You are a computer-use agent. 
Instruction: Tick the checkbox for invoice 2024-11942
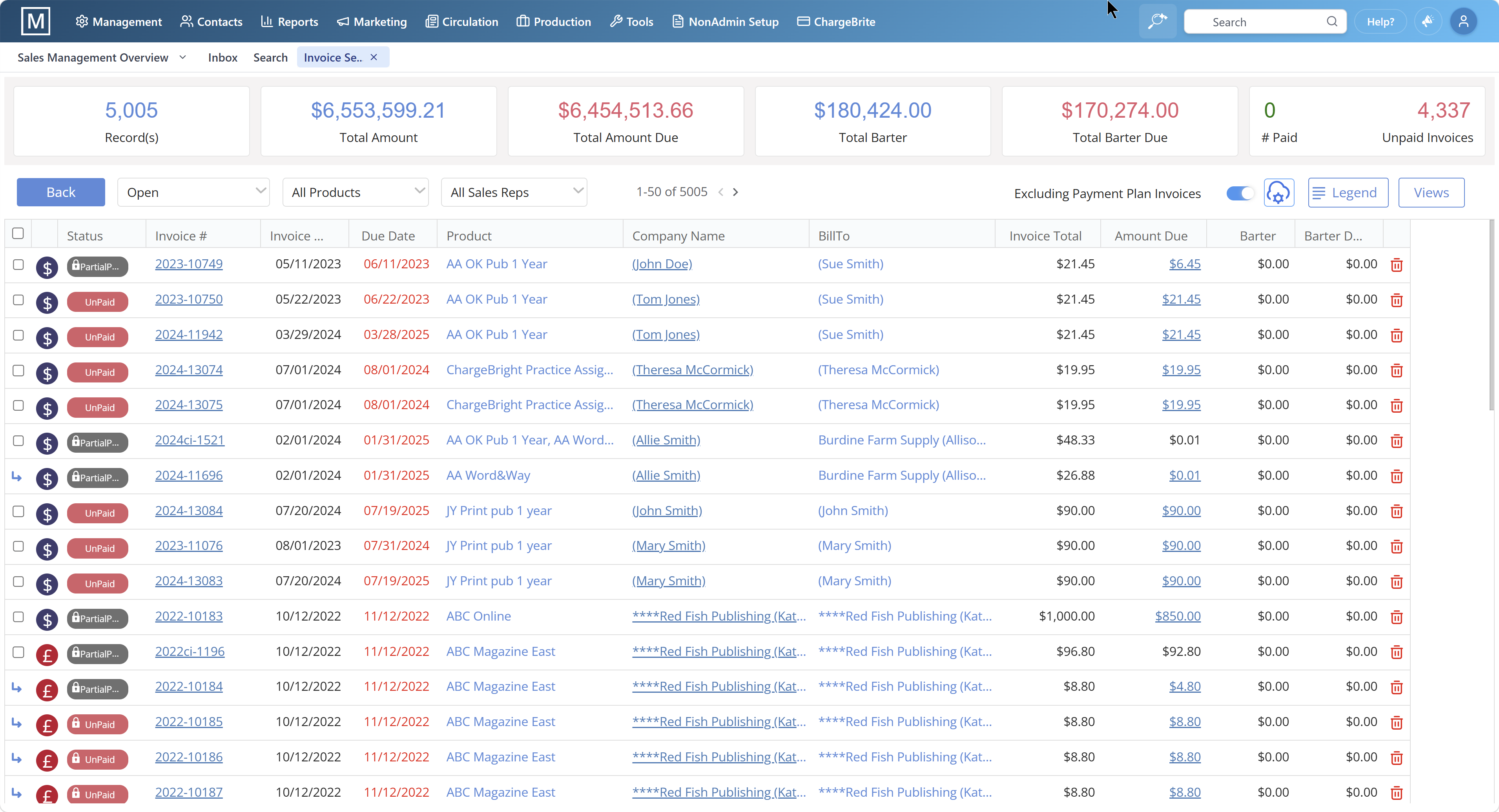click(x=18, y=335)
